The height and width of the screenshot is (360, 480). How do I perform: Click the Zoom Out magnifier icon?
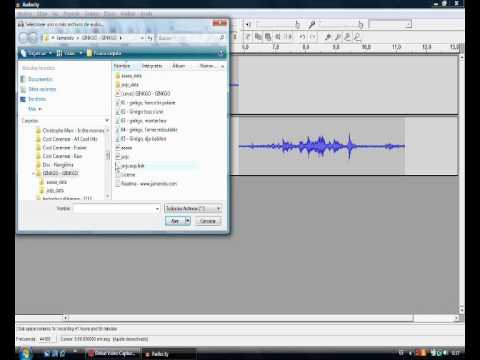tap(338, 37)
